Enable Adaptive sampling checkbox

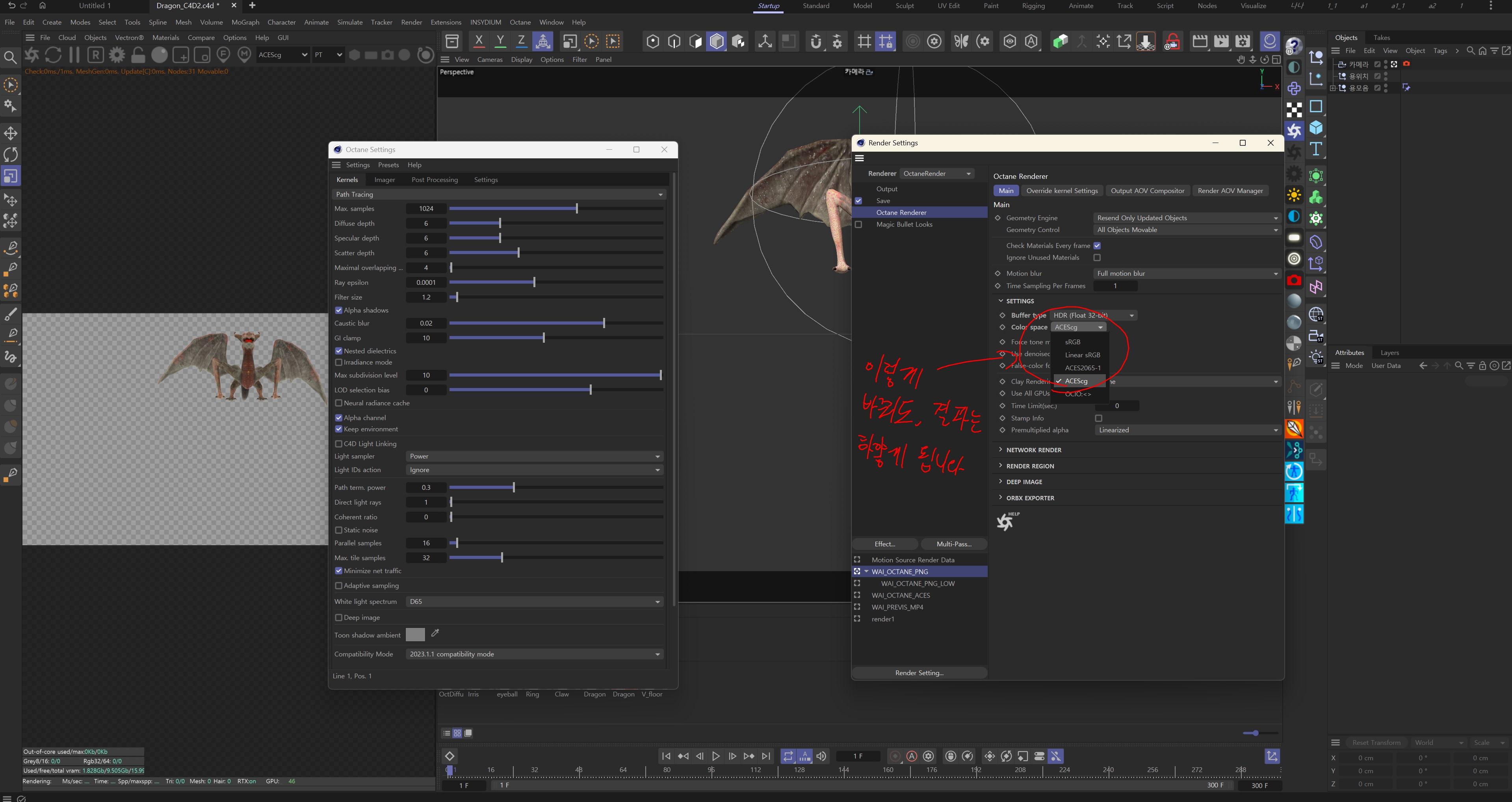[x=339, y=585]
